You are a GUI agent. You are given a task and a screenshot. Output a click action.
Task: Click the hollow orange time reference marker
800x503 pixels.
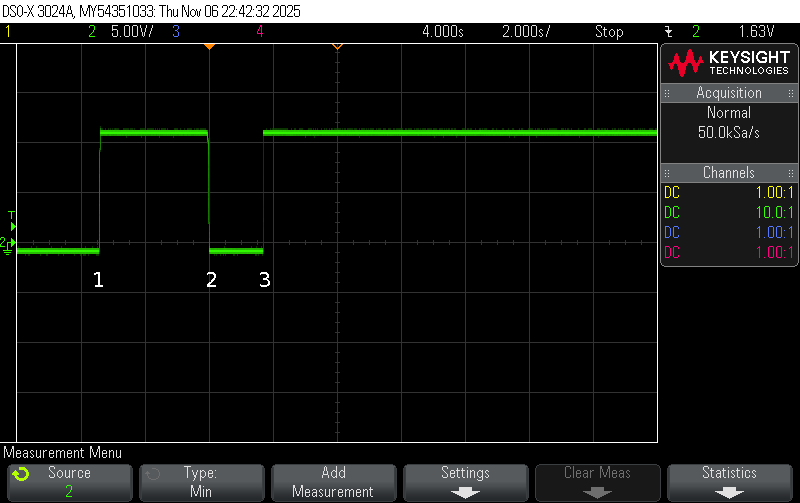click(x=337, y=46)
